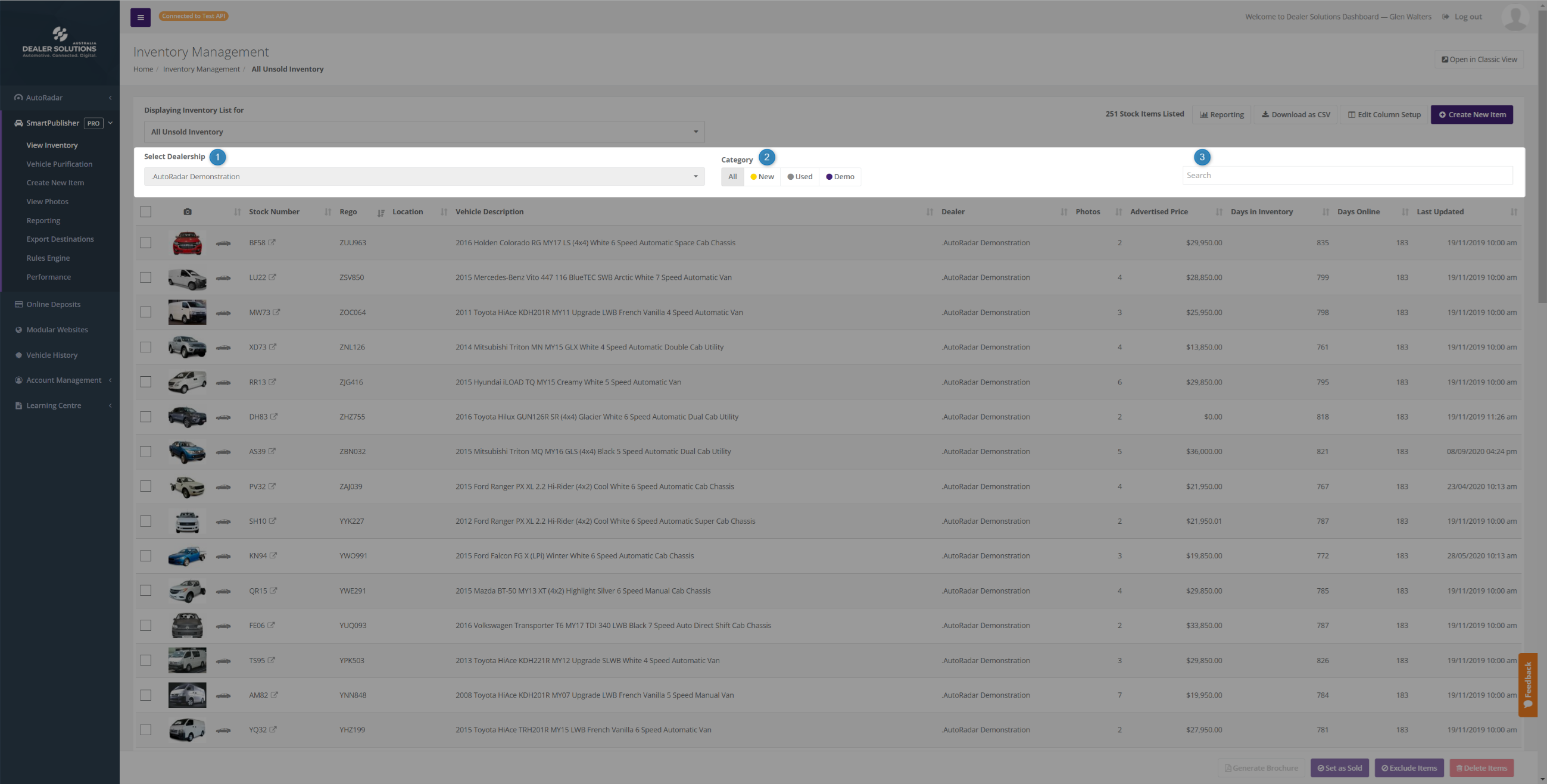Click the Exclude Items button
The image size is (1547, 784).
tap(1409, 769)
